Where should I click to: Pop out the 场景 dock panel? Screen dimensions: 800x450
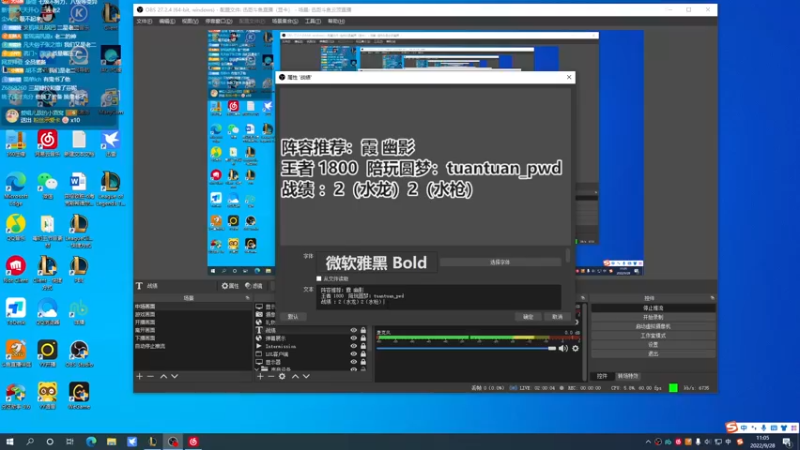(x=247, y=298)
